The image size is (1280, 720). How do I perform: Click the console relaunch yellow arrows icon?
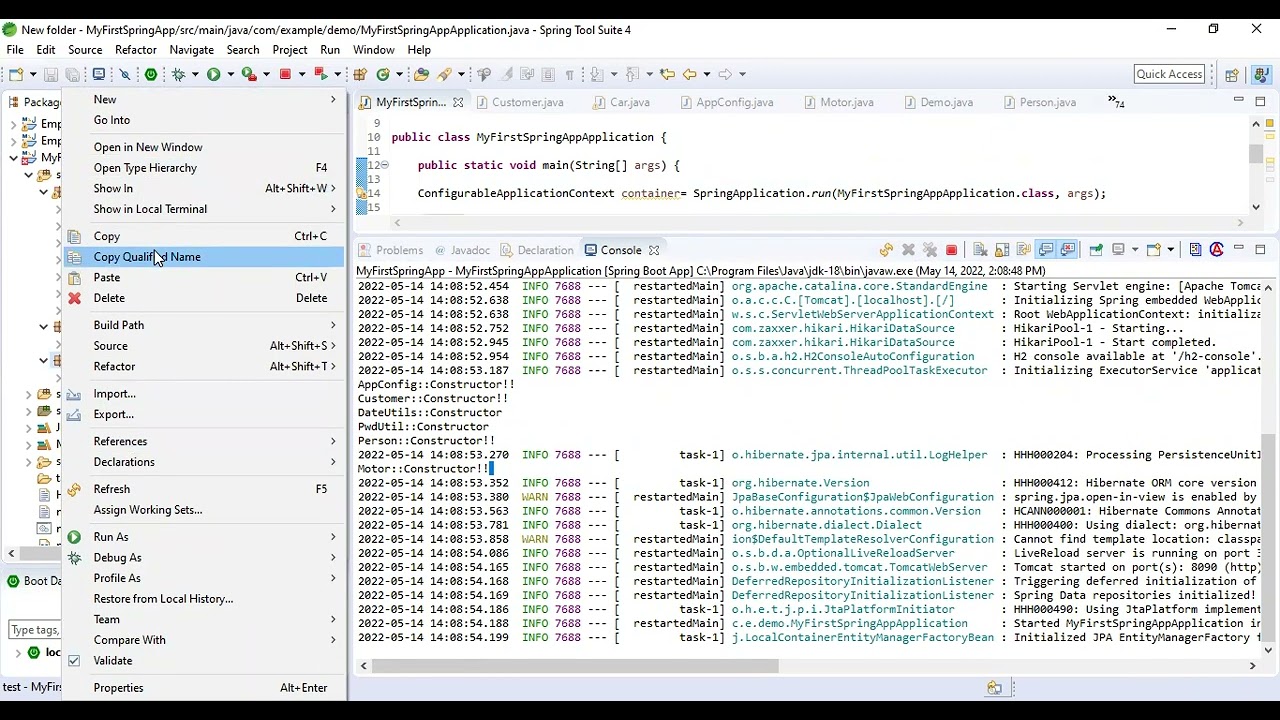click(x=887, y=250)
